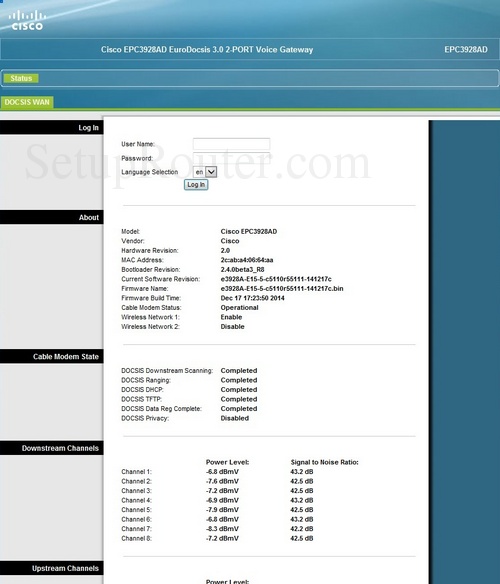Focus the Password field
The height and width of the screenshot is (584, 500).
point(231,158)
